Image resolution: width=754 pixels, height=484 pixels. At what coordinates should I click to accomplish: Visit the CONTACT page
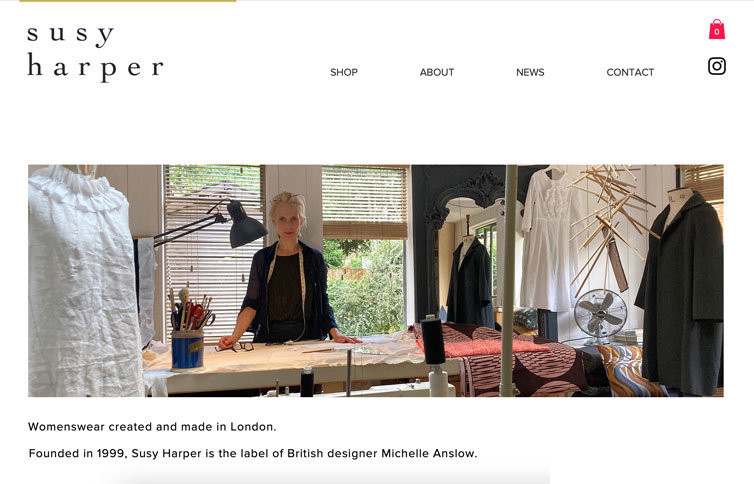(x=630, y=72)
